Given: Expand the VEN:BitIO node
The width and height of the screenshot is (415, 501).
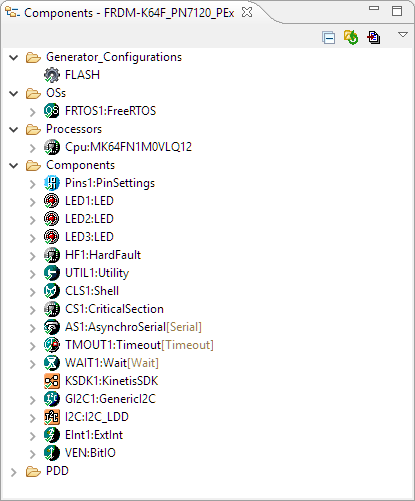Looking at the screenshot, I should [32, 454].
